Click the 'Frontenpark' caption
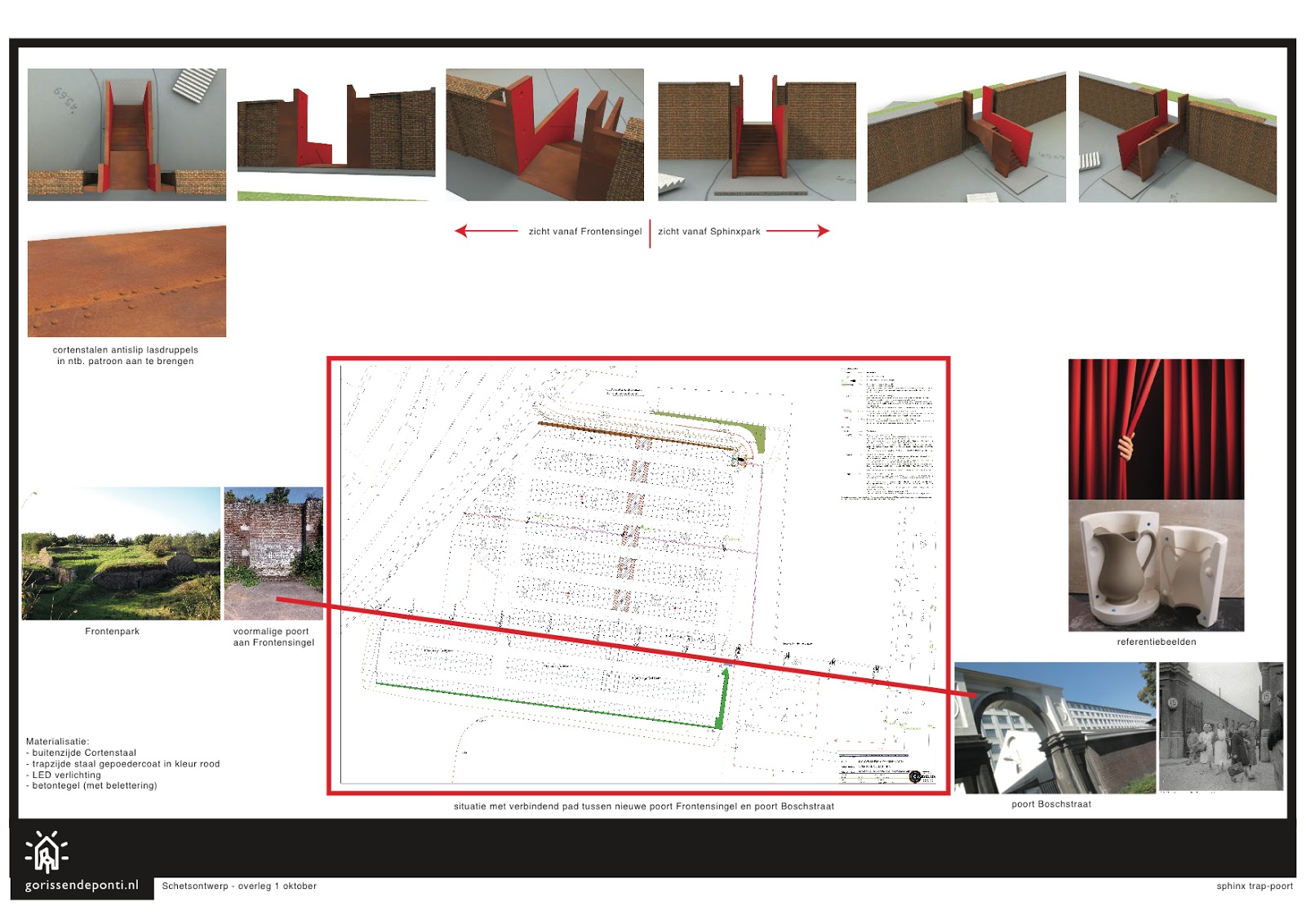Image resolution: width=1306 pixels, height=924 pixels. 113,632
